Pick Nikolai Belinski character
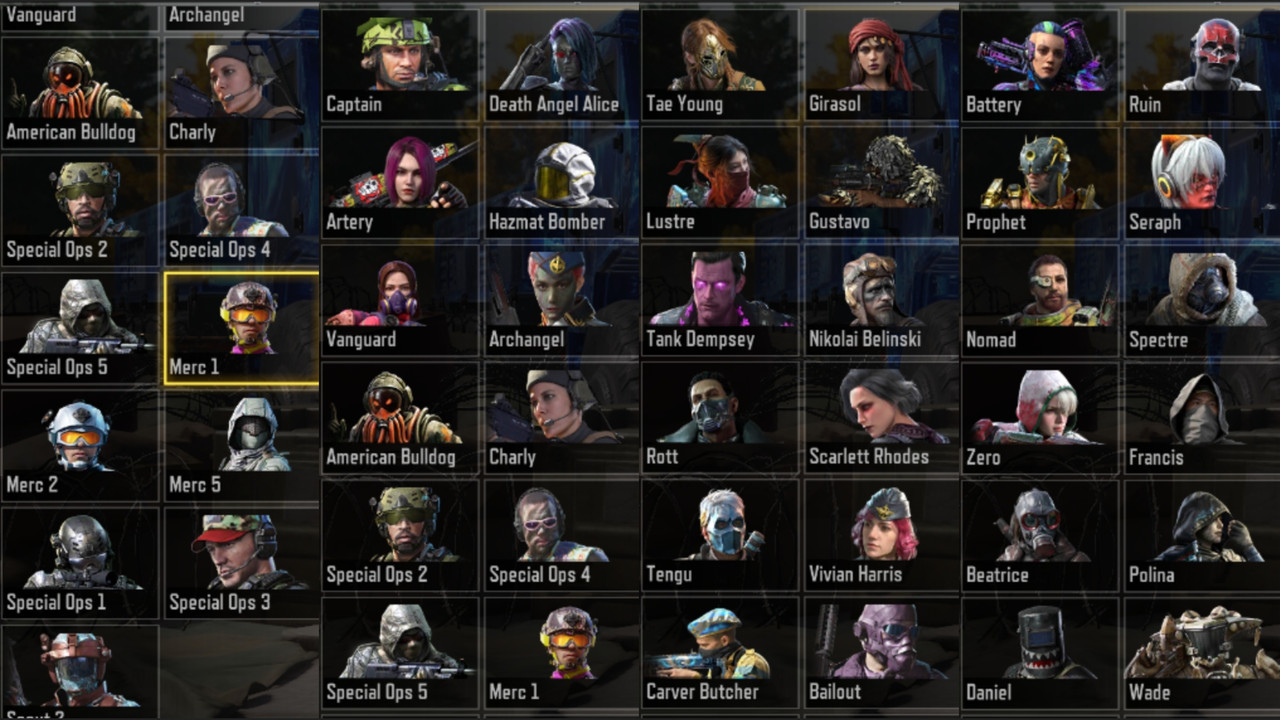This screenshot has height=720, width=1280. pyautogui.click(x=882, y=300)
